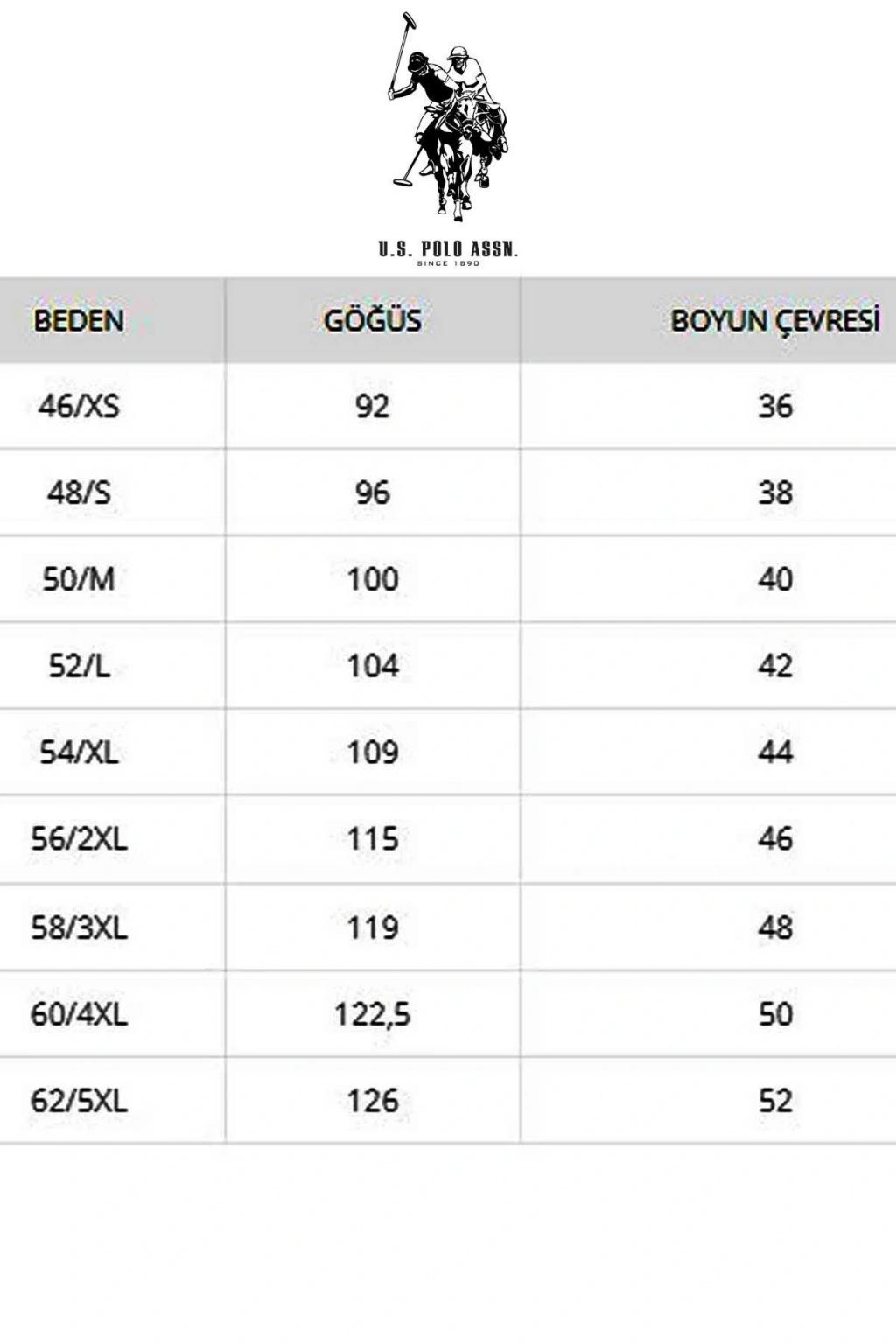Click chest value 109 in XL row
Viewport: 896px width, 1344px height.
pos(373,752)
